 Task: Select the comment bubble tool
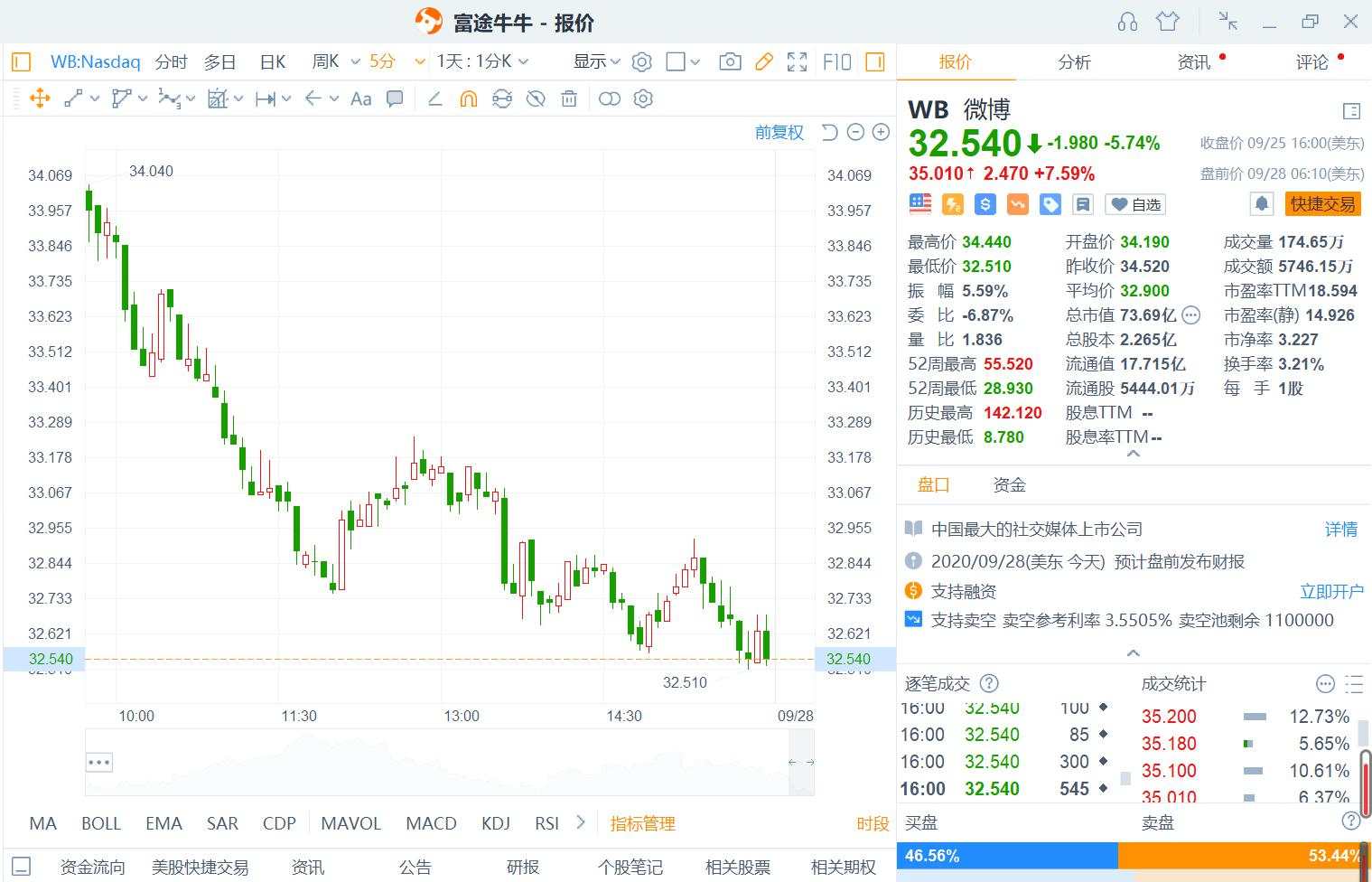(x=395, y=99)
